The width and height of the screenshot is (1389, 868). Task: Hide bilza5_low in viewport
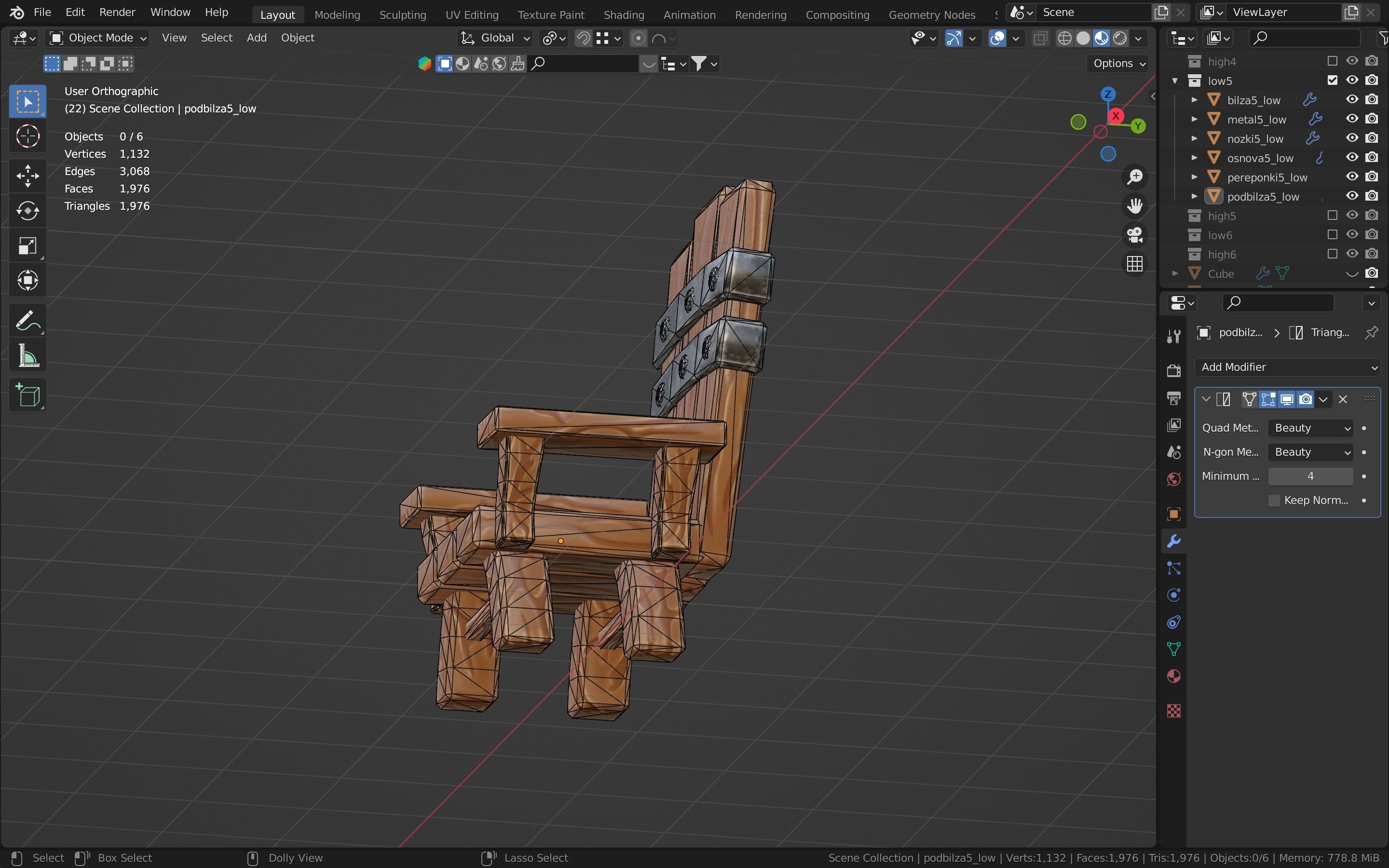tap(1352, 99)
